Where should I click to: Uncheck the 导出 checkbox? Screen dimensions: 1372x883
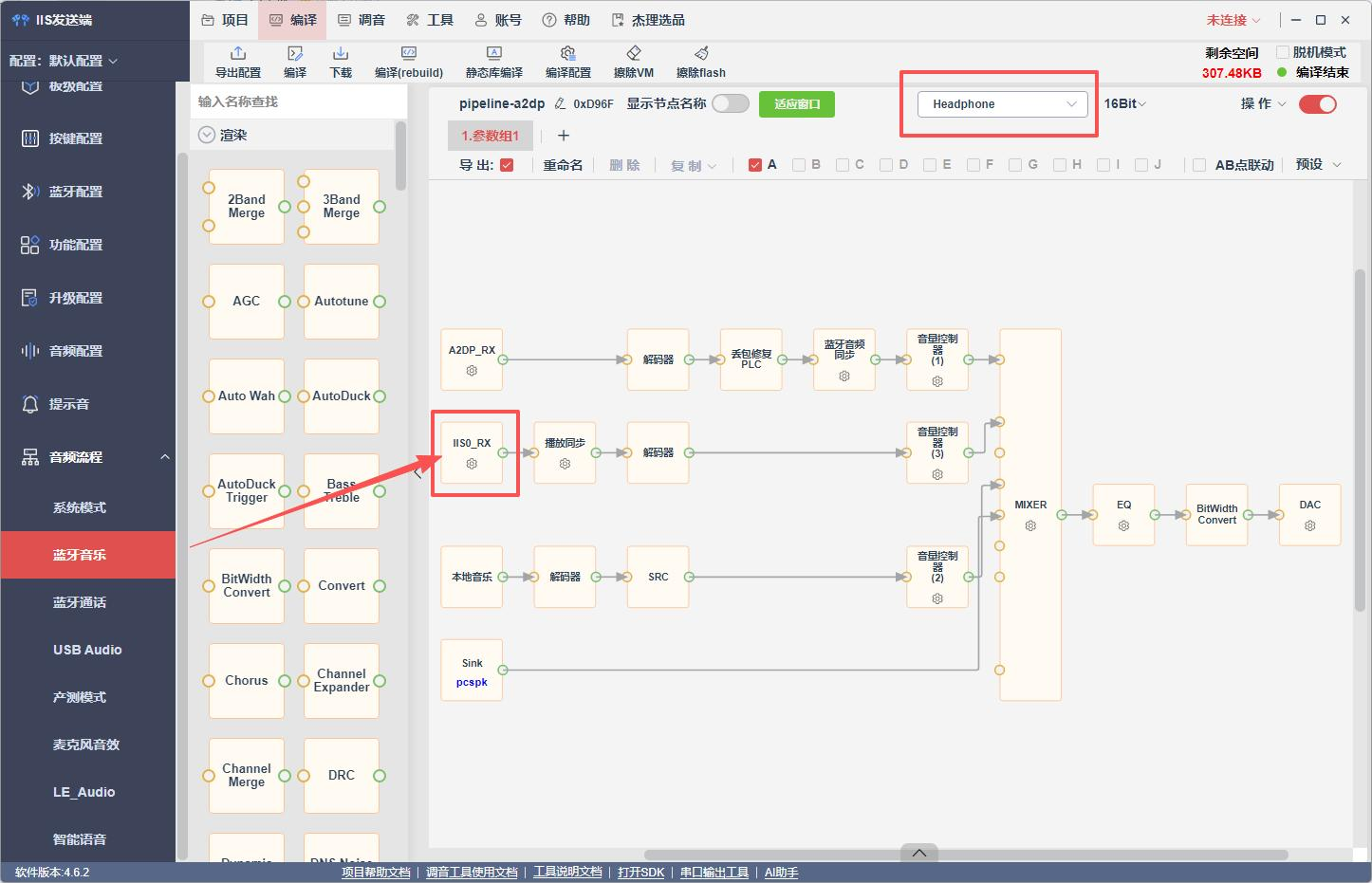(507, 165)
